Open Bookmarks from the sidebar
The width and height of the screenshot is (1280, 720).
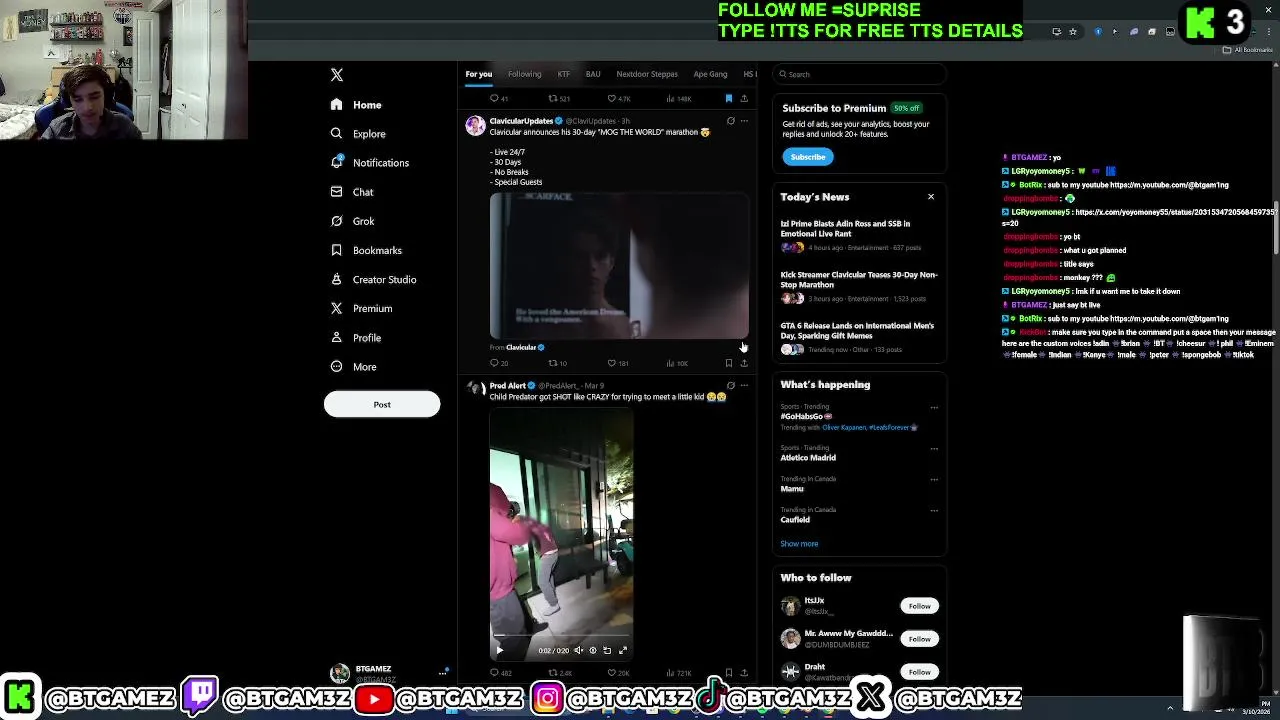[366, 250]
